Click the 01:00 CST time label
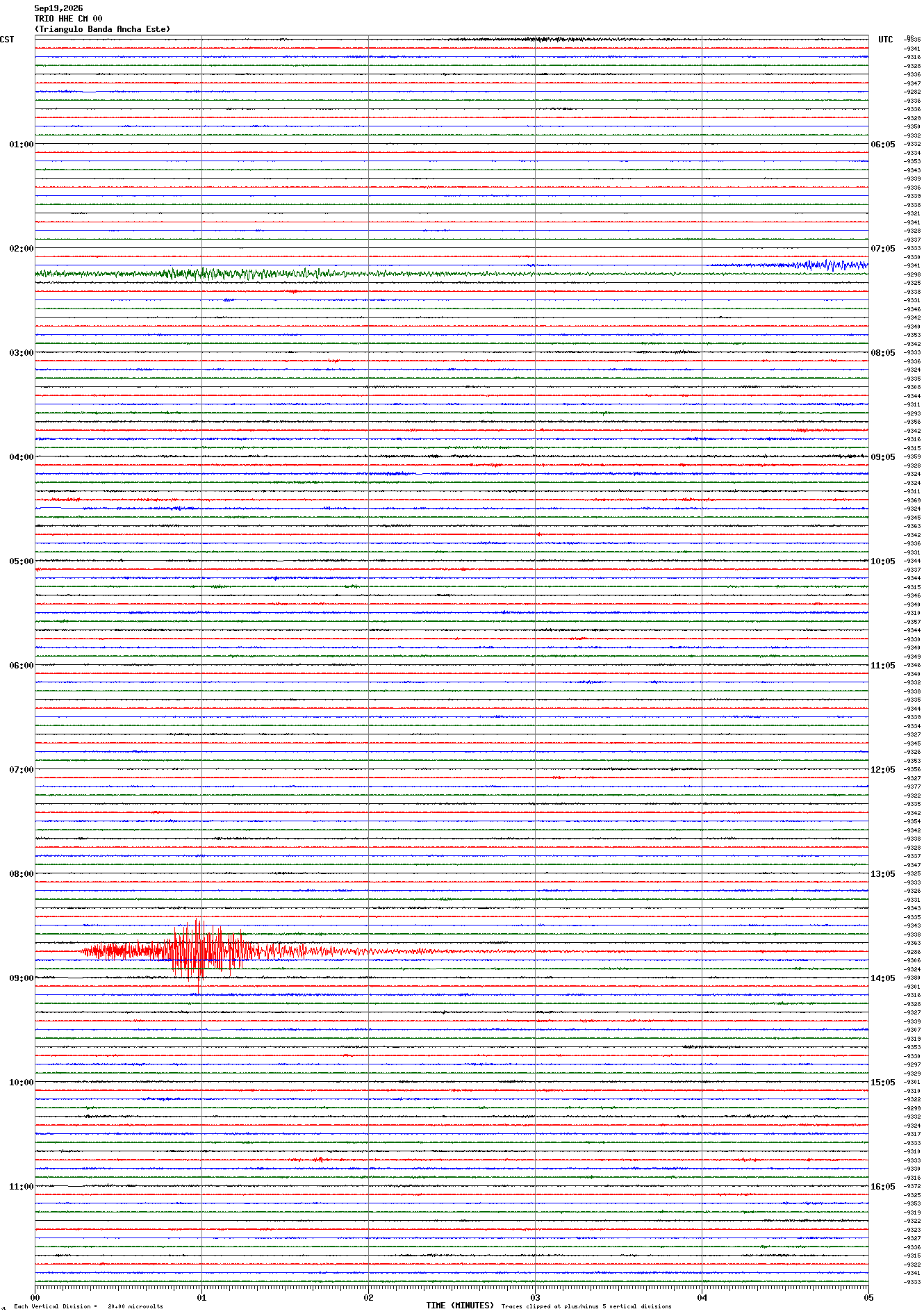Screen dimensions: 924x1316 coord(22,145)
